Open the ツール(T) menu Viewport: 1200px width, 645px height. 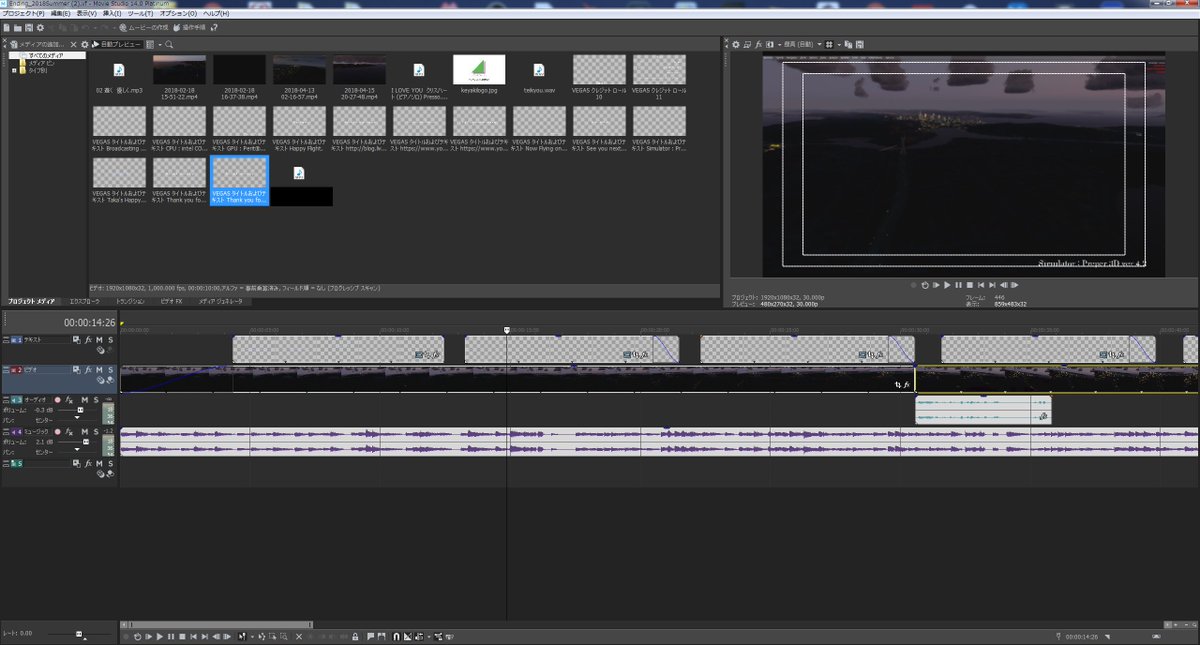[140, 14]
